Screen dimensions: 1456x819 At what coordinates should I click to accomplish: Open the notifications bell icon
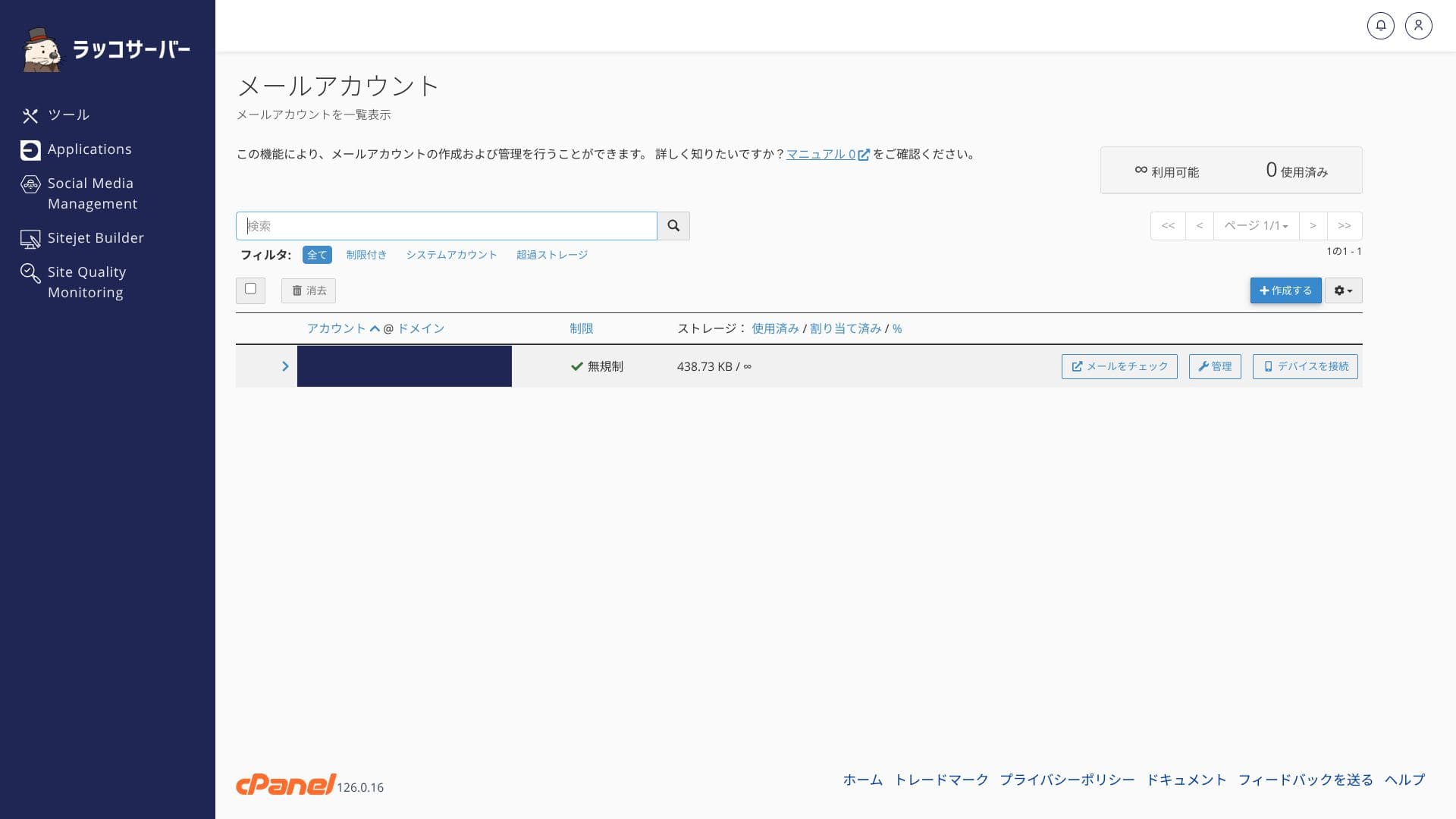coord(1380,26)
